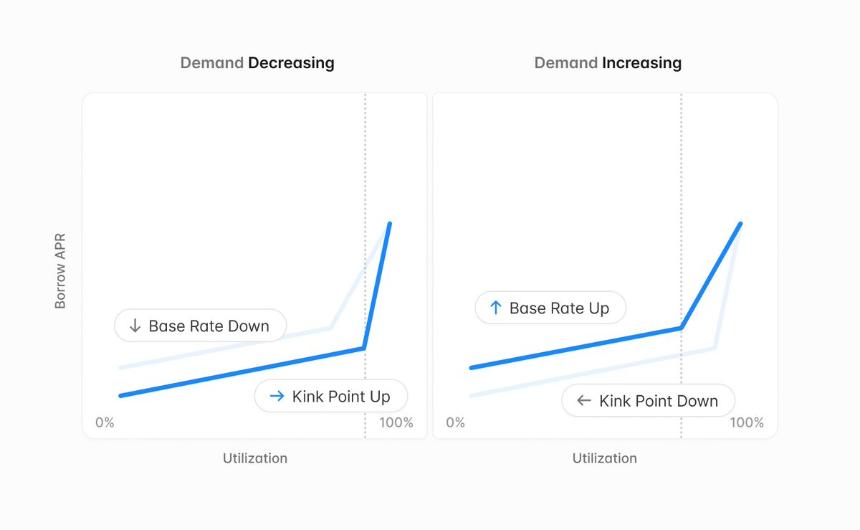
Task: Select the Base Rate Down pill label
Action: click(200, 326)
